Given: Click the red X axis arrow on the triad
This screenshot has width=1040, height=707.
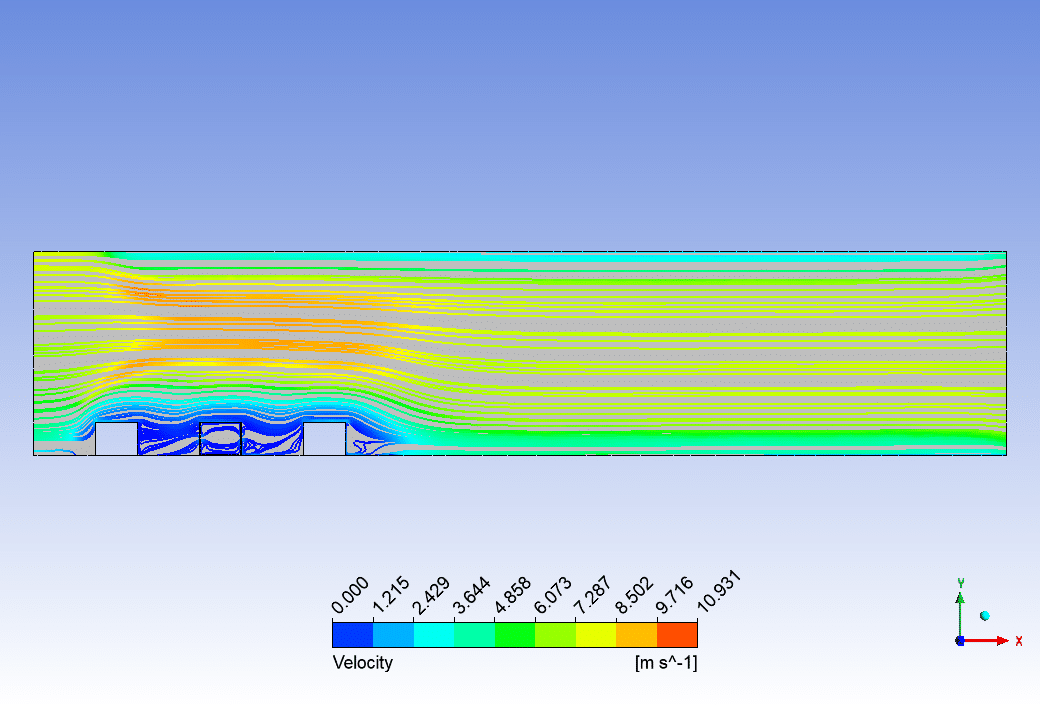Looking at the screenshot, I should coord(1003,640).
